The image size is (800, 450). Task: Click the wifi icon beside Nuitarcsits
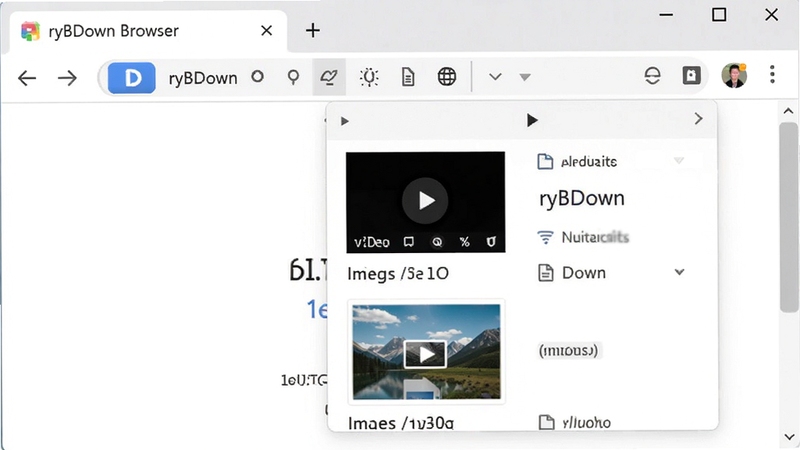pos(545,237)
